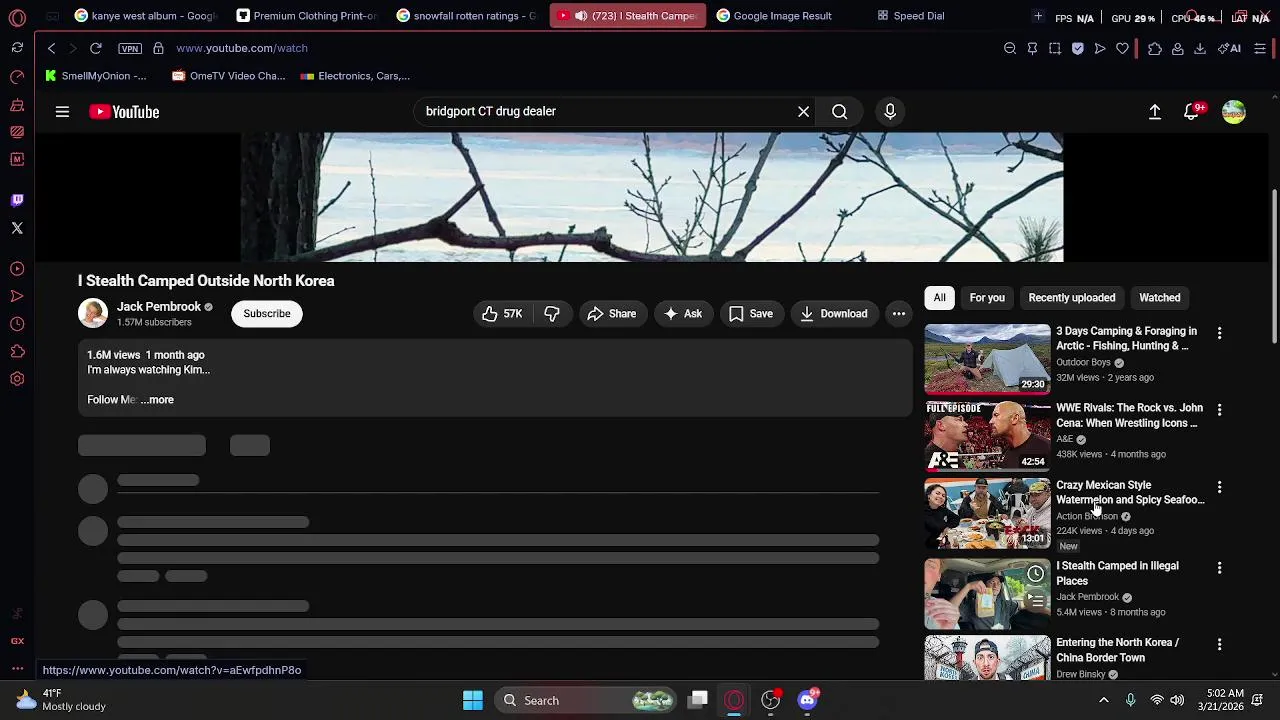Open options for I Stealth Camped in Illegal Places
Viewport: 1280px width, 720px height.
click(x=1219, y=568)
